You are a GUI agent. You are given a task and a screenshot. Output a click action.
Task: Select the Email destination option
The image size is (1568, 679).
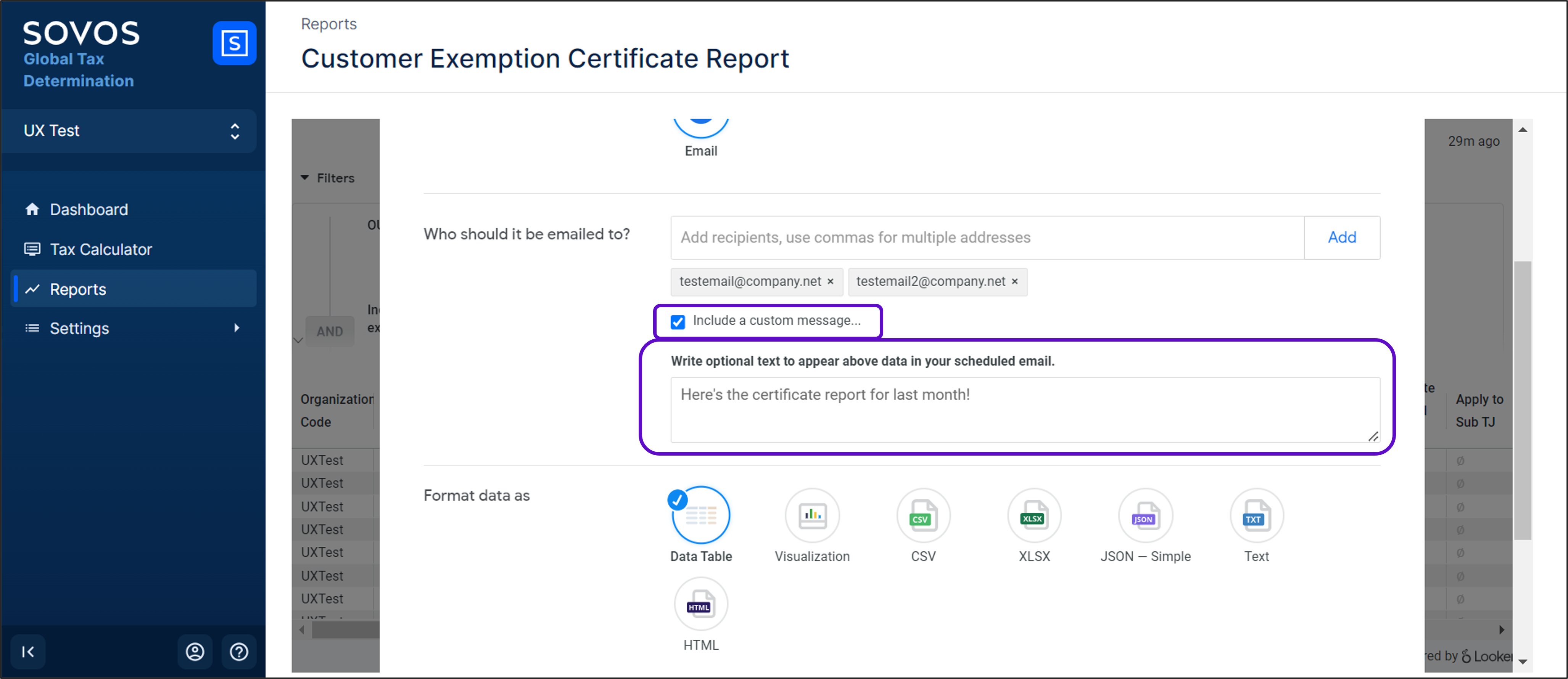(x=700, y=129)
